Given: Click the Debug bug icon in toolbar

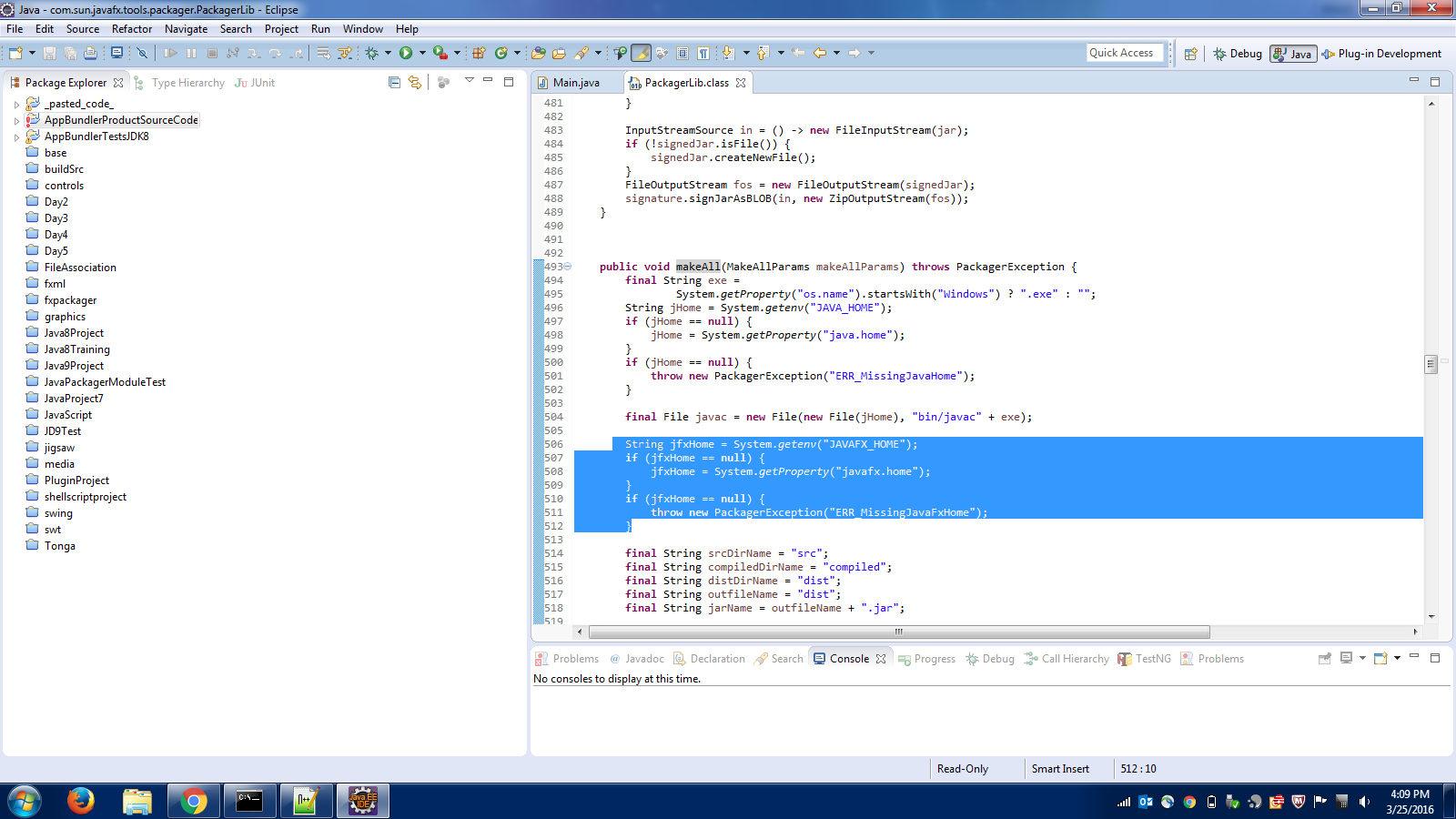Looking at the screenshot, I should [x=372, y=54].
